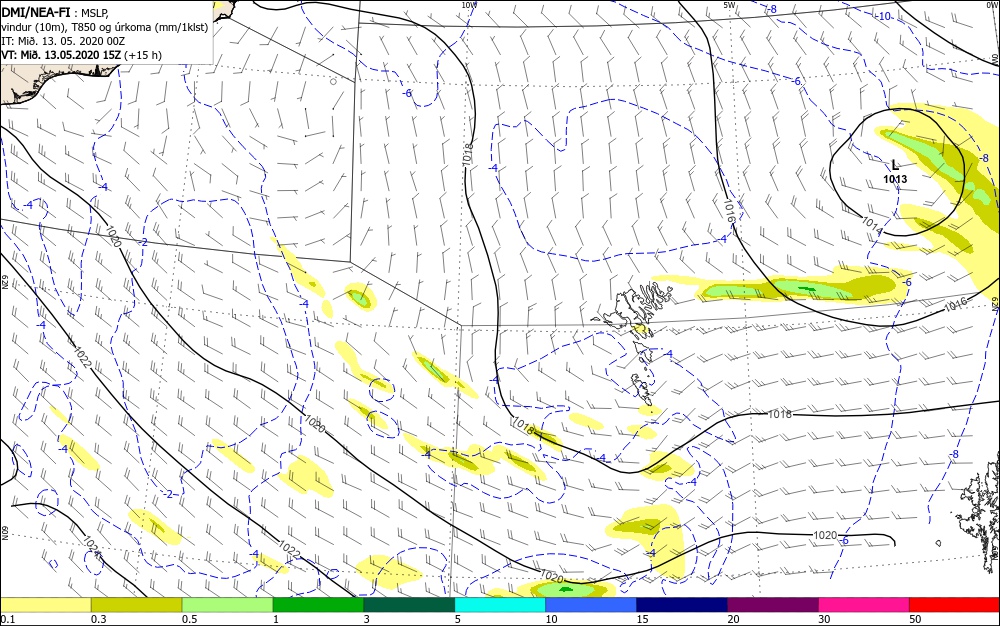The height and width of the screenshot is (626, 1000).
Task: Click the legend value "0.3"
Action: [98, 619]
